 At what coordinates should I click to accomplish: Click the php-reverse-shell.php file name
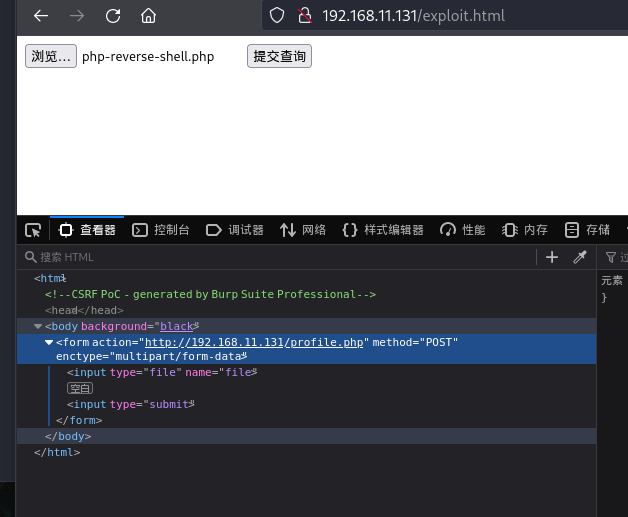148,56
